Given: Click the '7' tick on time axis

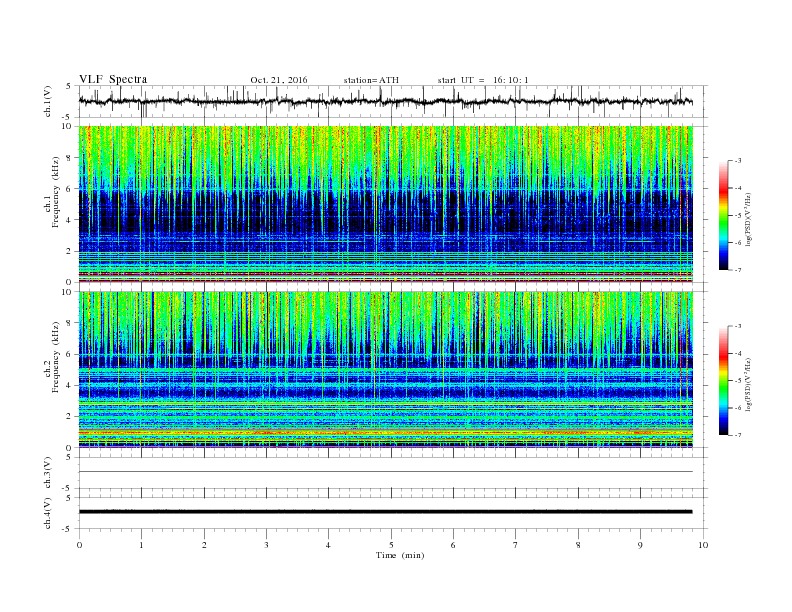Looking at the screenshot, I should (x=516, y=545).
